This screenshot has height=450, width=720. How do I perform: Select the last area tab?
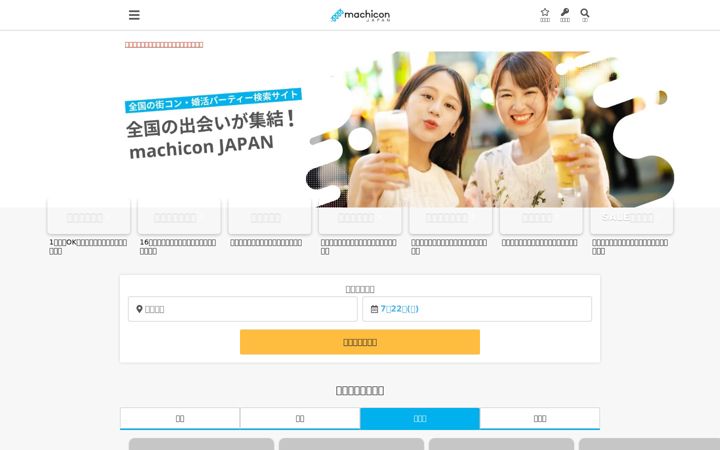pyautogui.click(x=540, y=418)
